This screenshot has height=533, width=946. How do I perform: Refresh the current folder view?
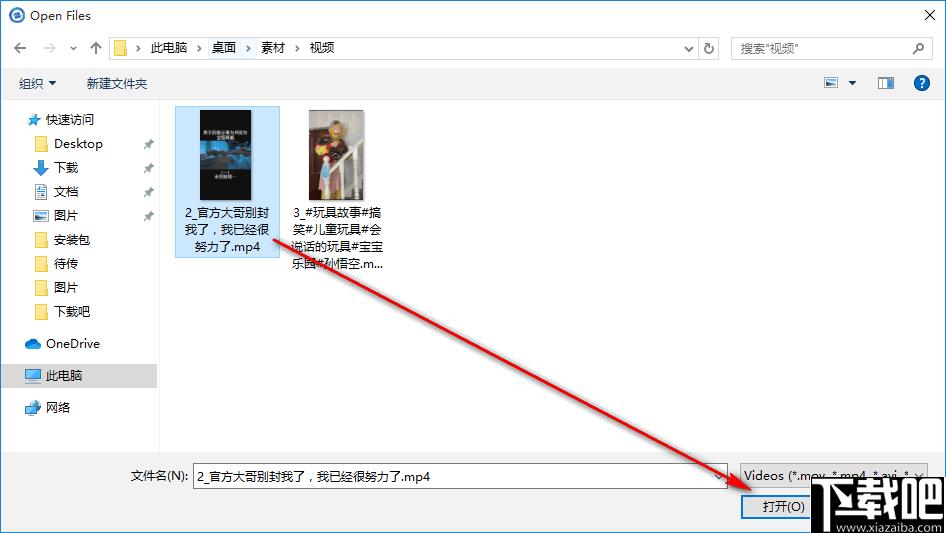[709, 48]
